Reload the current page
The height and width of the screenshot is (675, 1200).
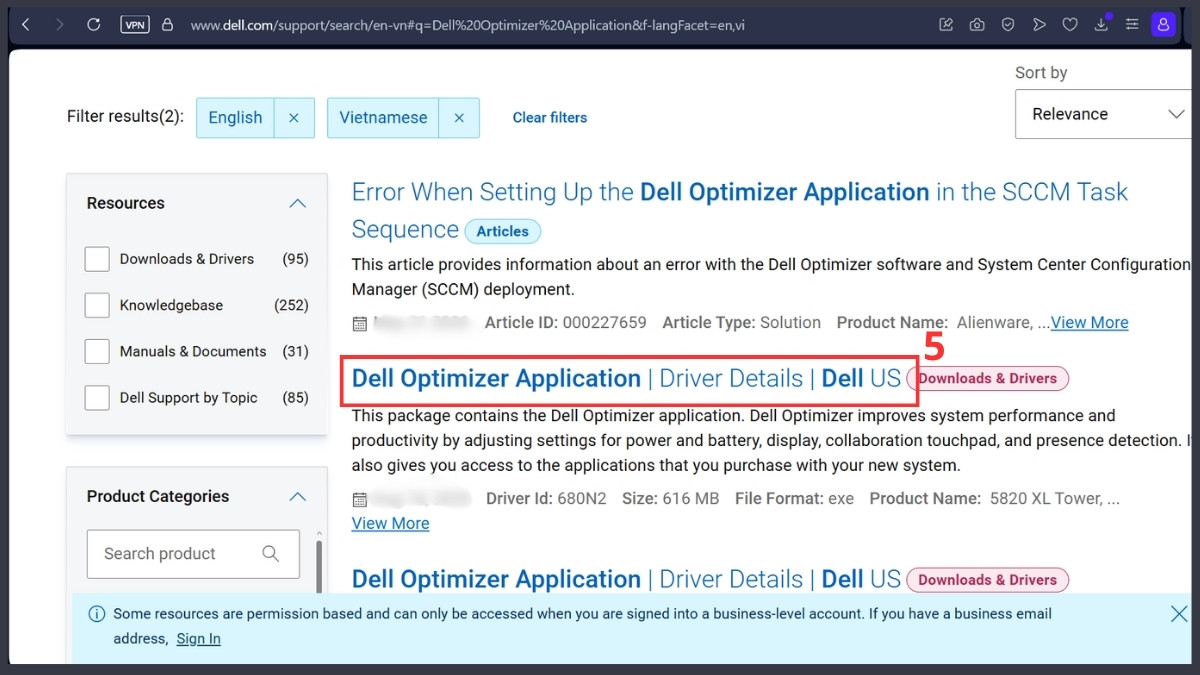93,24
